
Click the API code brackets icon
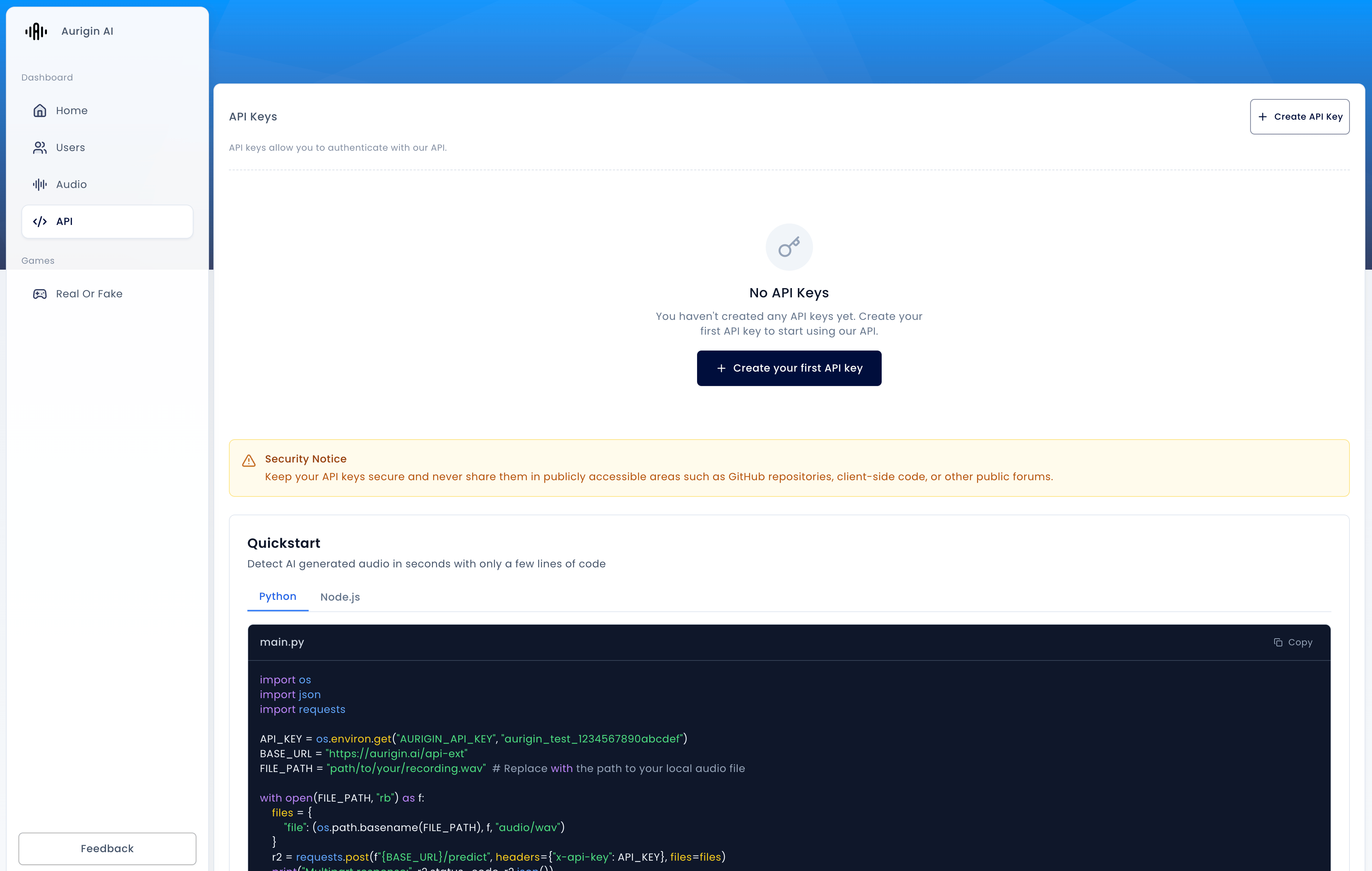coord(40,221)
